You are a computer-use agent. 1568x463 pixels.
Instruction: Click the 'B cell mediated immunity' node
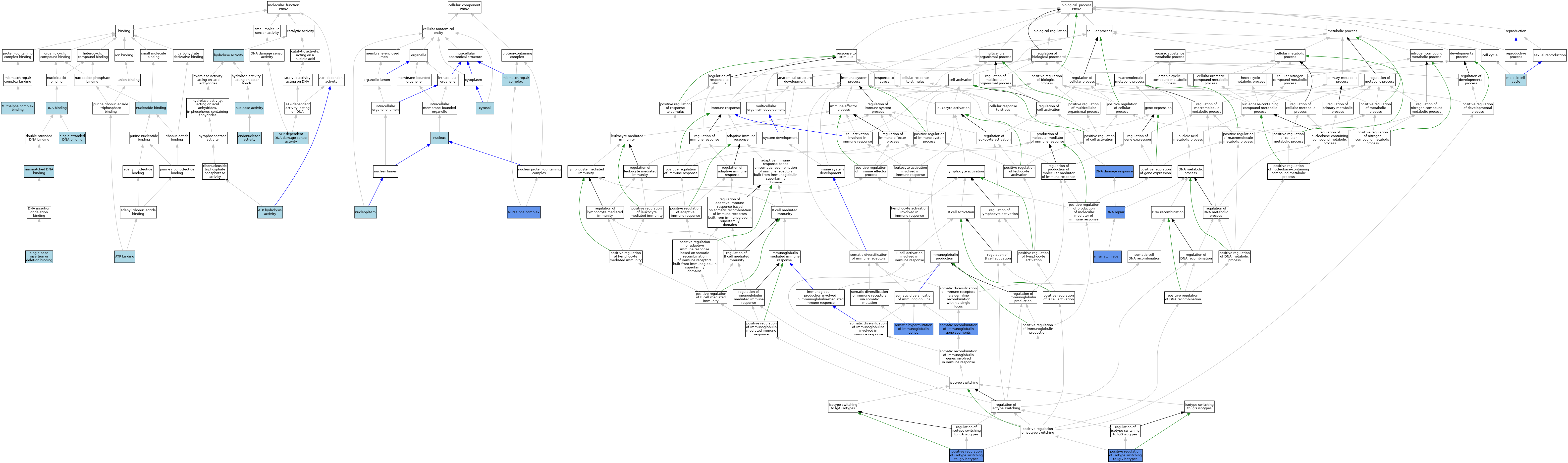(785, 212)
